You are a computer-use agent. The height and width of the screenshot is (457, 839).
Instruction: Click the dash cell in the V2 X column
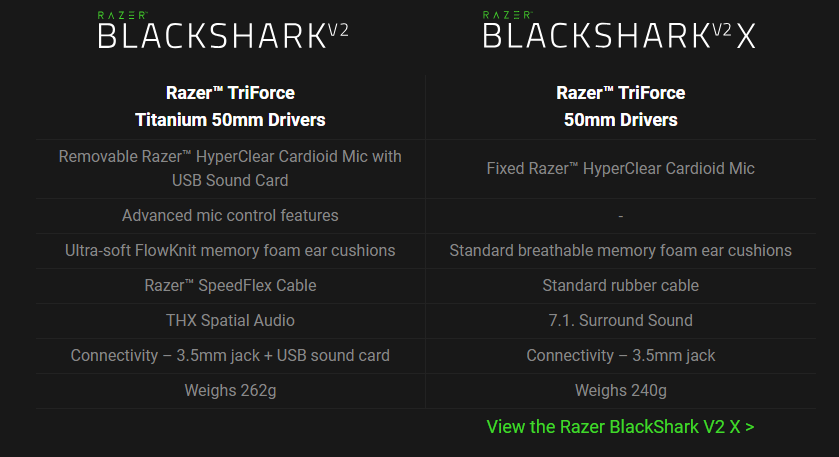pyautogui.click(x=620, y=215)
